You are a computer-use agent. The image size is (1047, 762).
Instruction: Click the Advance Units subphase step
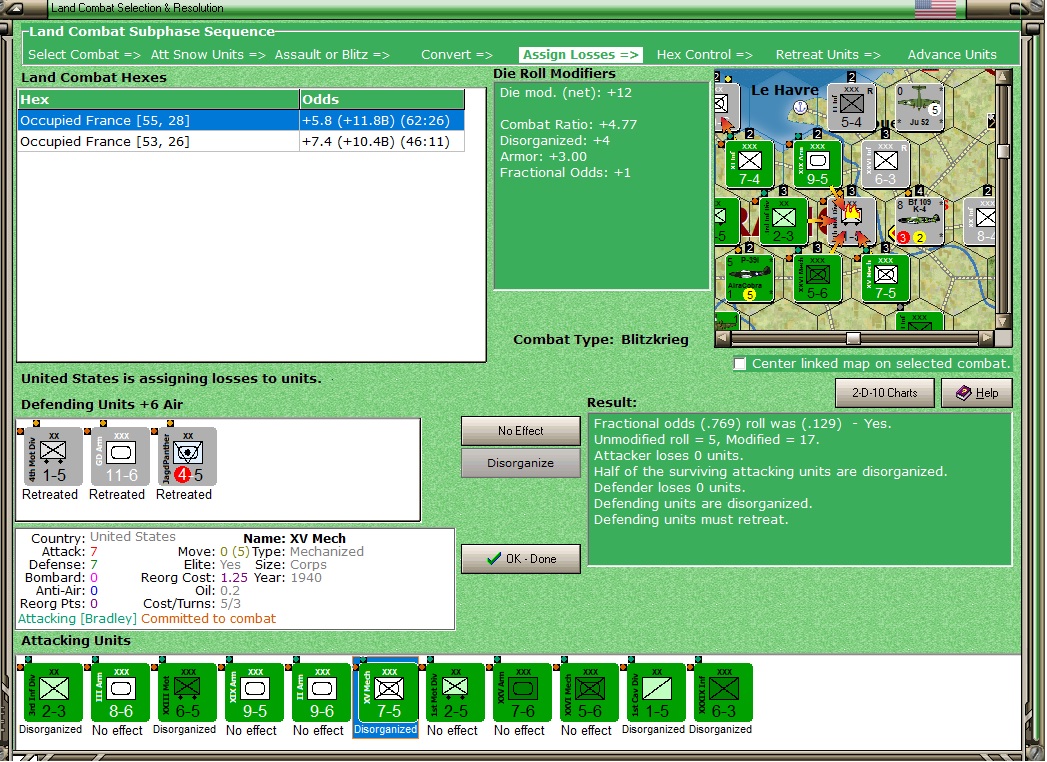(952, 55)
